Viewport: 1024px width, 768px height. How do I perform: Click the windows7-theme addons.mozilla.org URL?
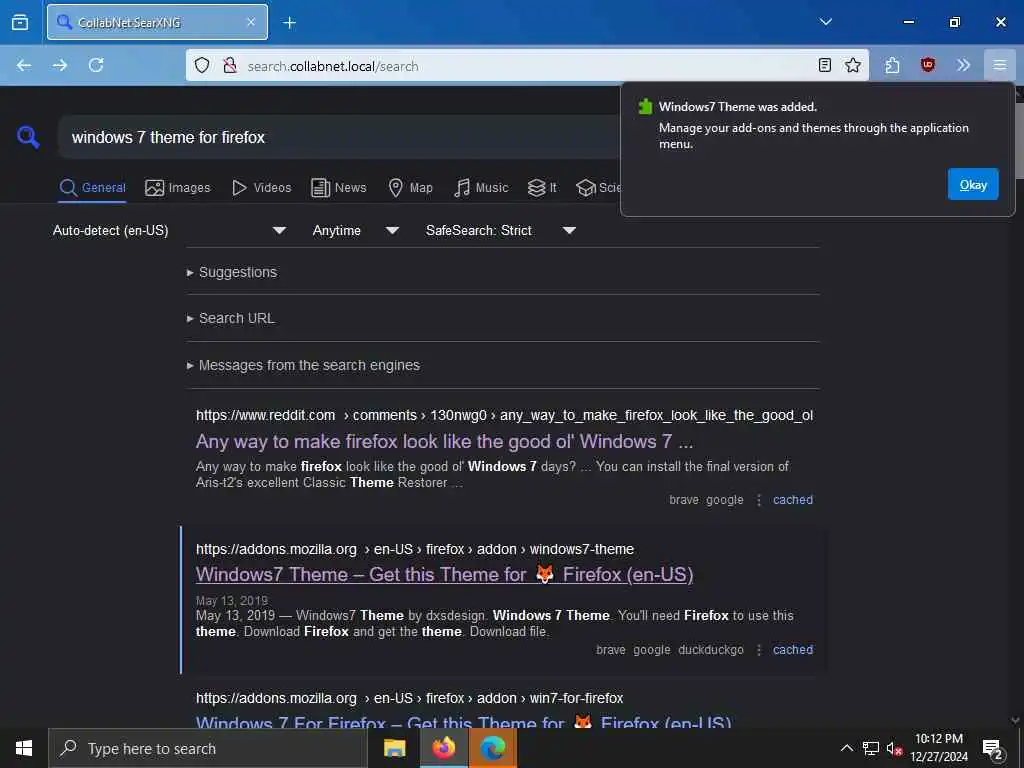click(x=415, y=549)
